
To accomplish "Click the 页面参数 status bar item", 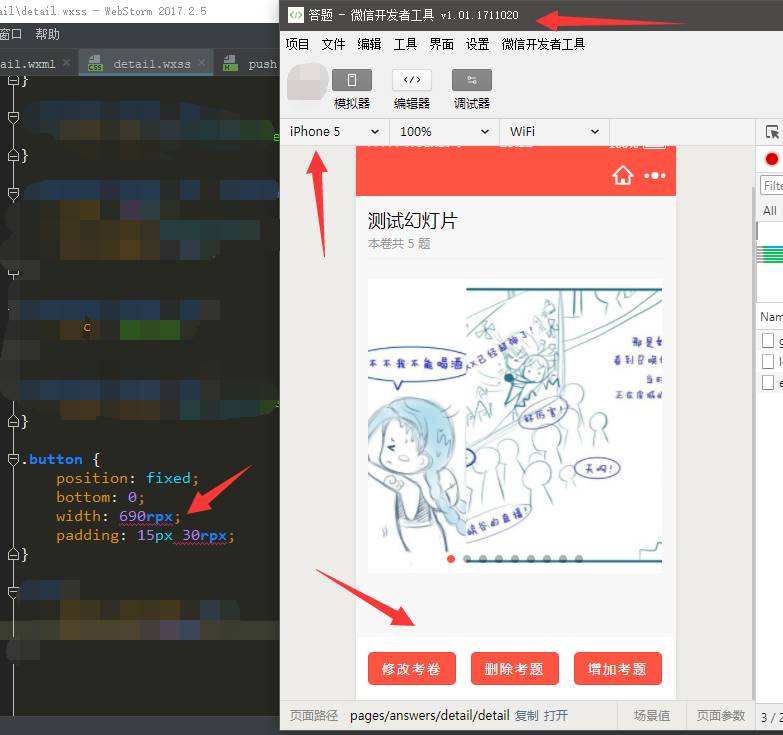I will pyautogui.click(x=721, y=715).
